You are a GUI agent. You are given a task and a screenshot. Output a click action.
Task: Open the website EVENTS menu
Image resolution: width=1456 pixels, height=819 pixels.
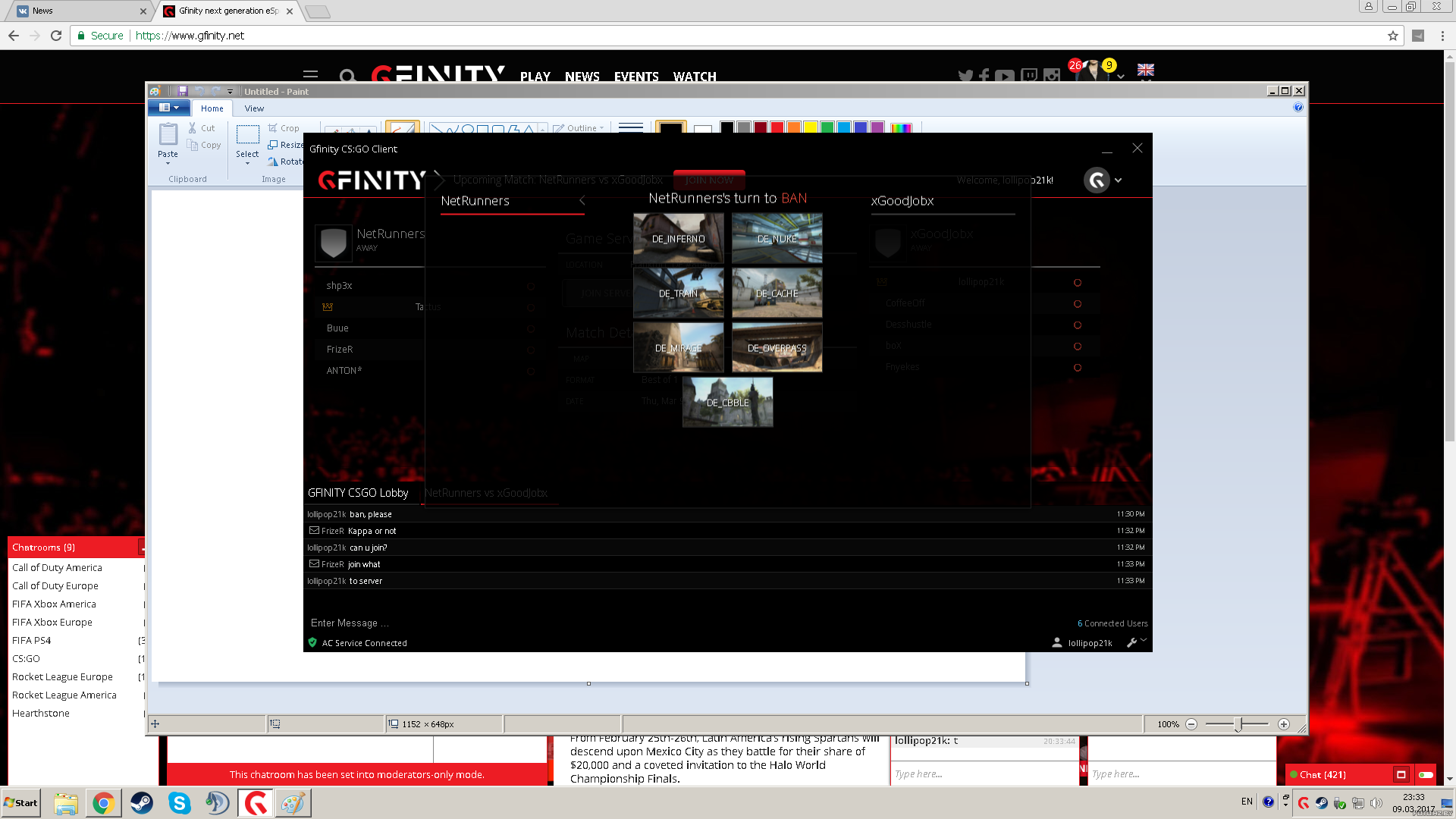tap(636, 77)
